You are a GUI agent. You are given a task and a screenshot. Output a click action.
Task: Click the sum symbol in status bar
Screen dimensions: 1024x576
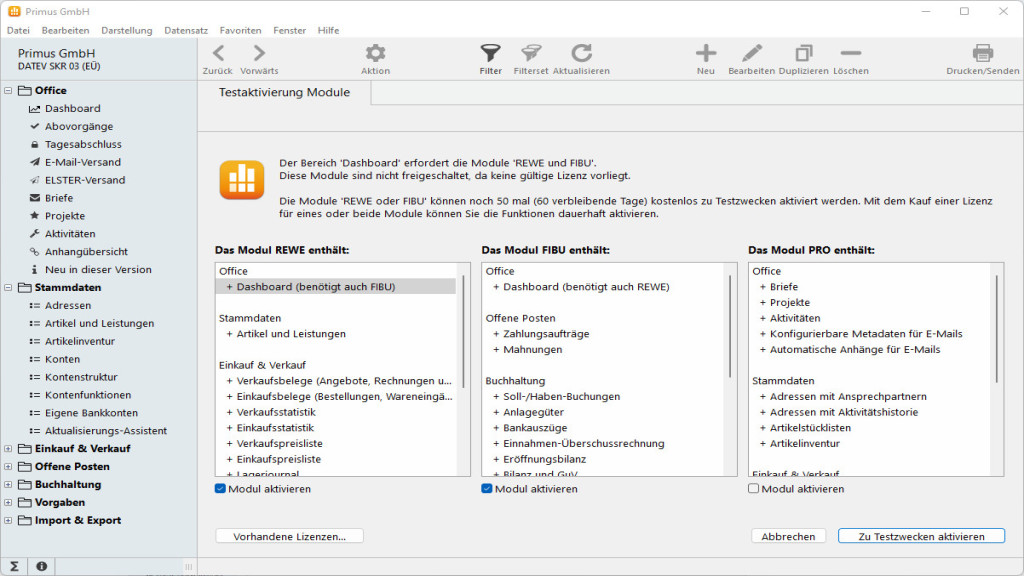click(x=15, y=566)
